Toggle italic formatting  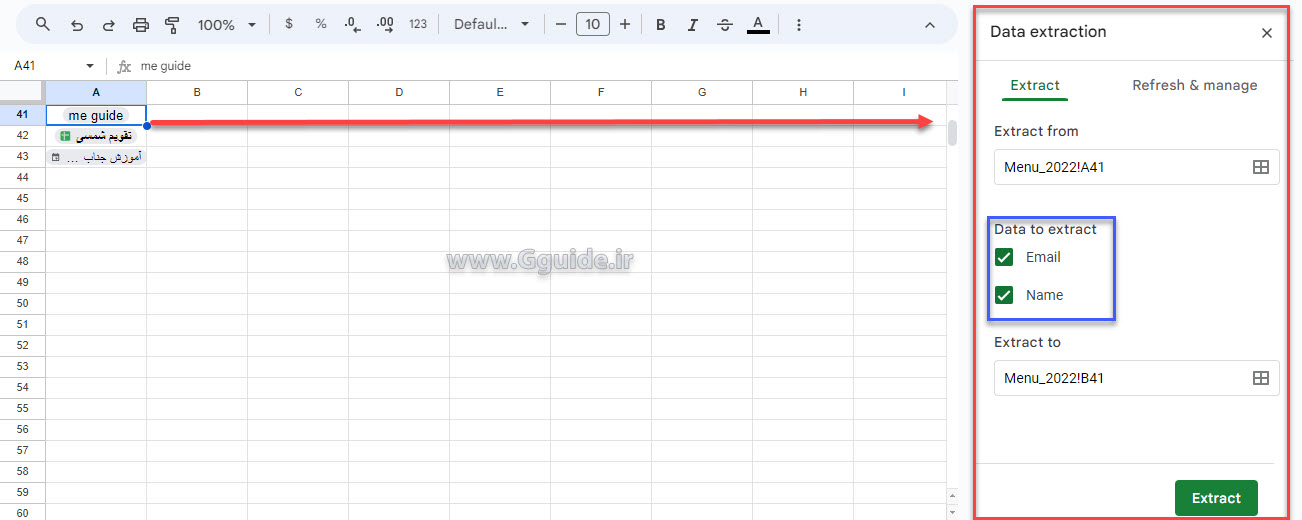click(x=692, y=25)
